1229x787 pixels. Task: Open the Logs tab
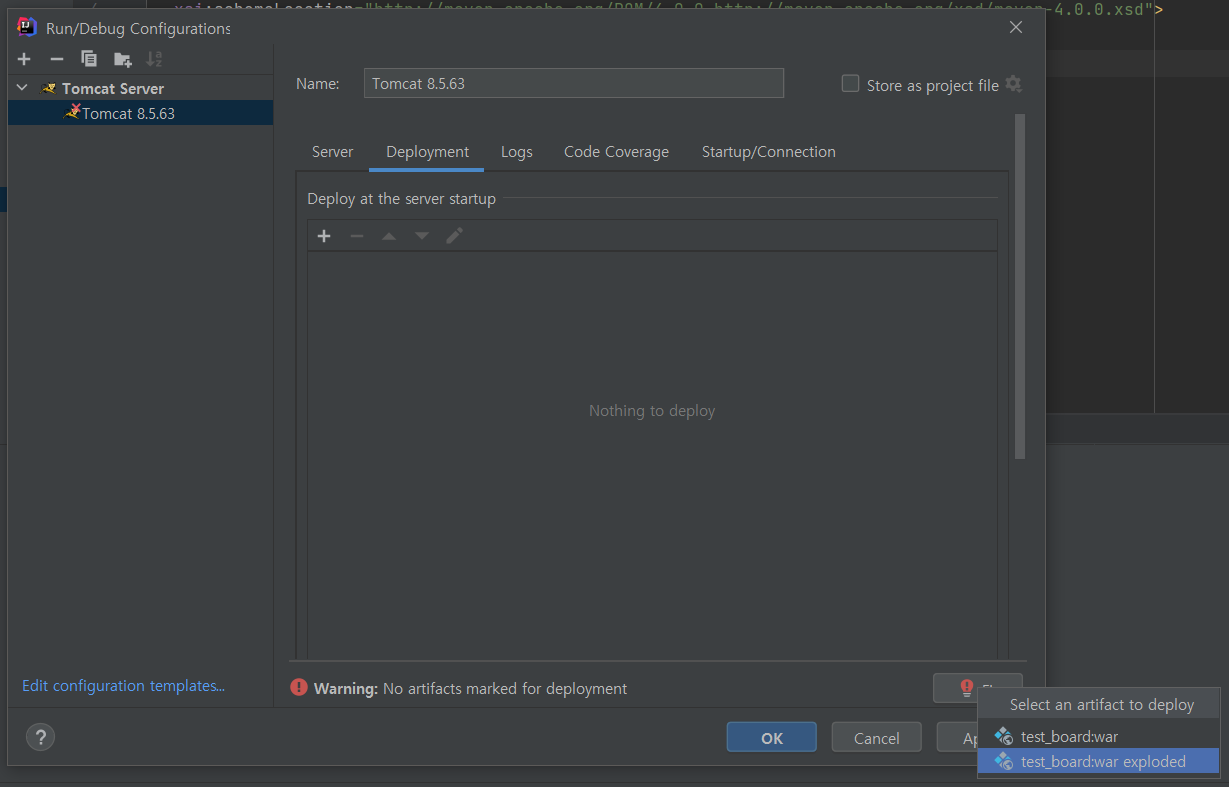click(x=516, y=152)
